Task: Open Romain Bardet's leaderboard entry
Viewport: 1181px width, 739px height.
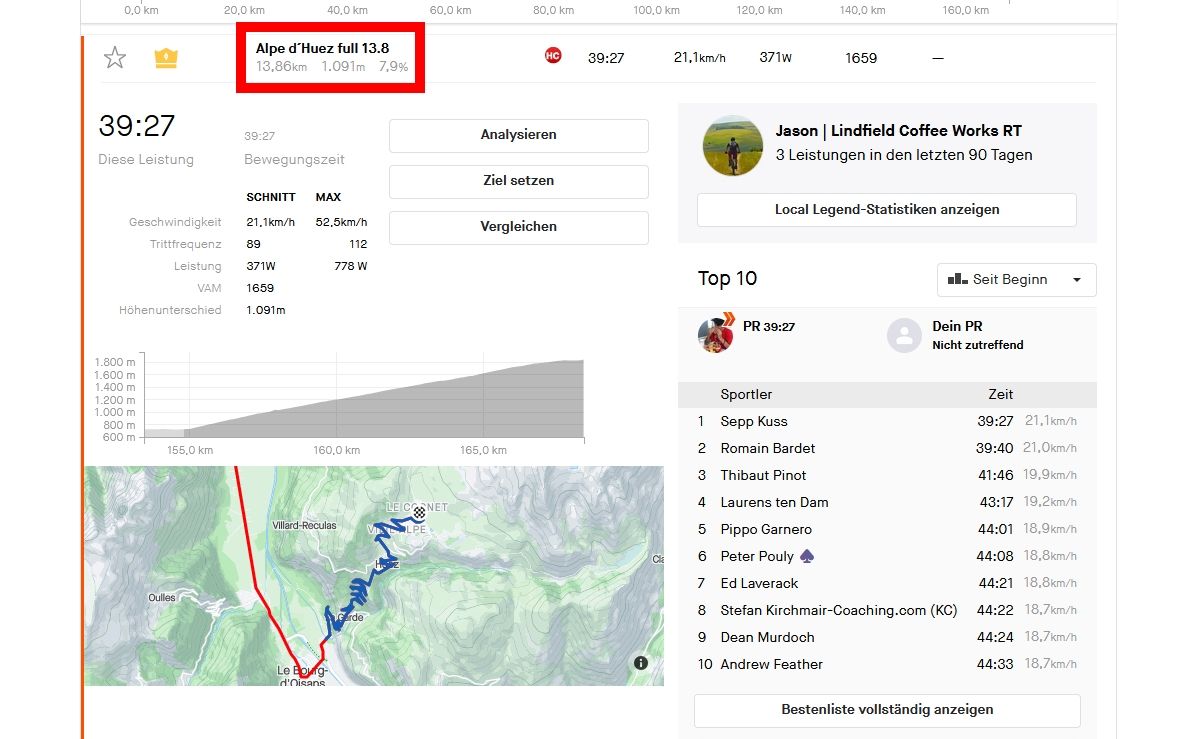Action: click(767, 449)
